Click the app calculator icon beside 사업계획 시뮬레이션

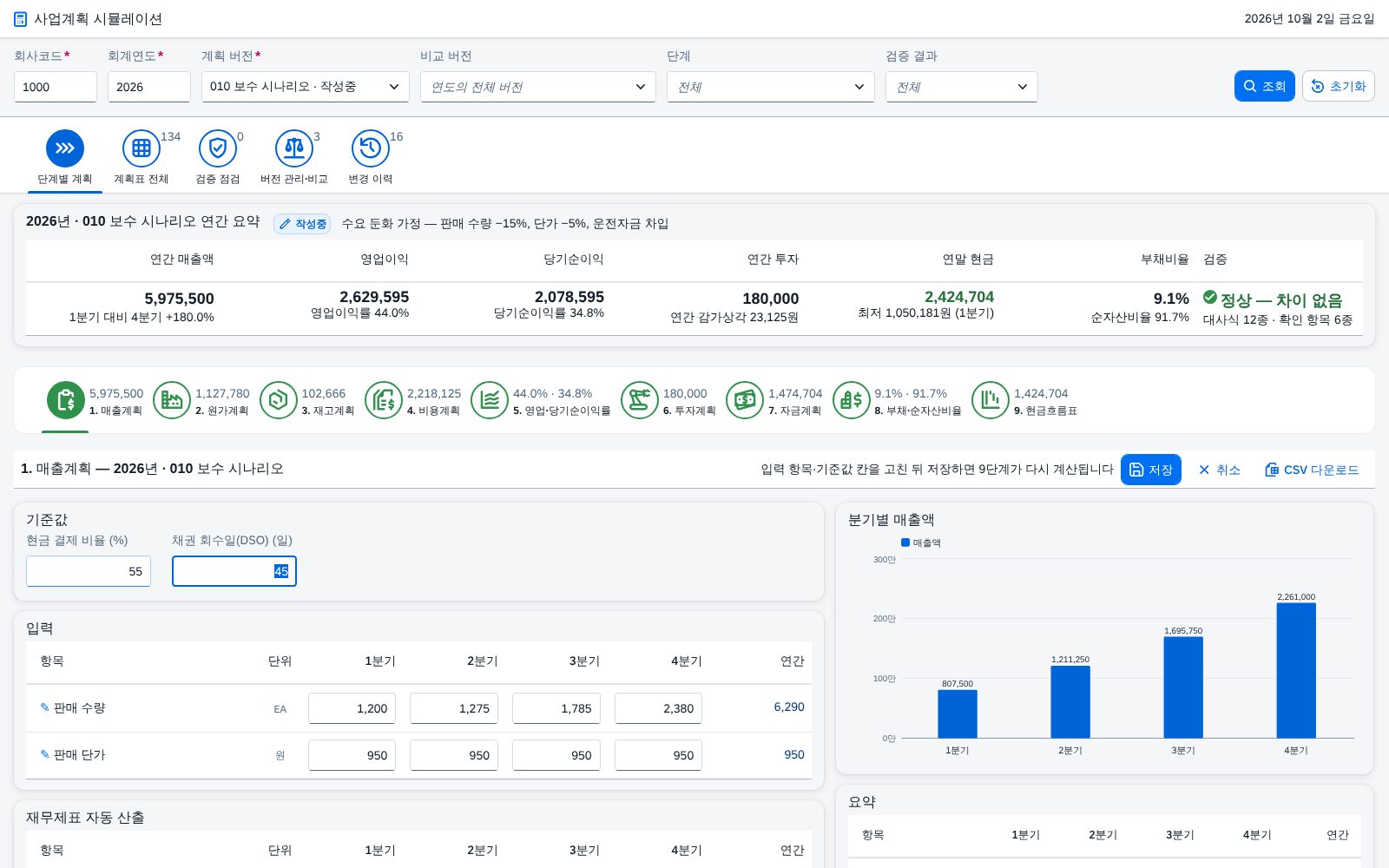[21, 19]
